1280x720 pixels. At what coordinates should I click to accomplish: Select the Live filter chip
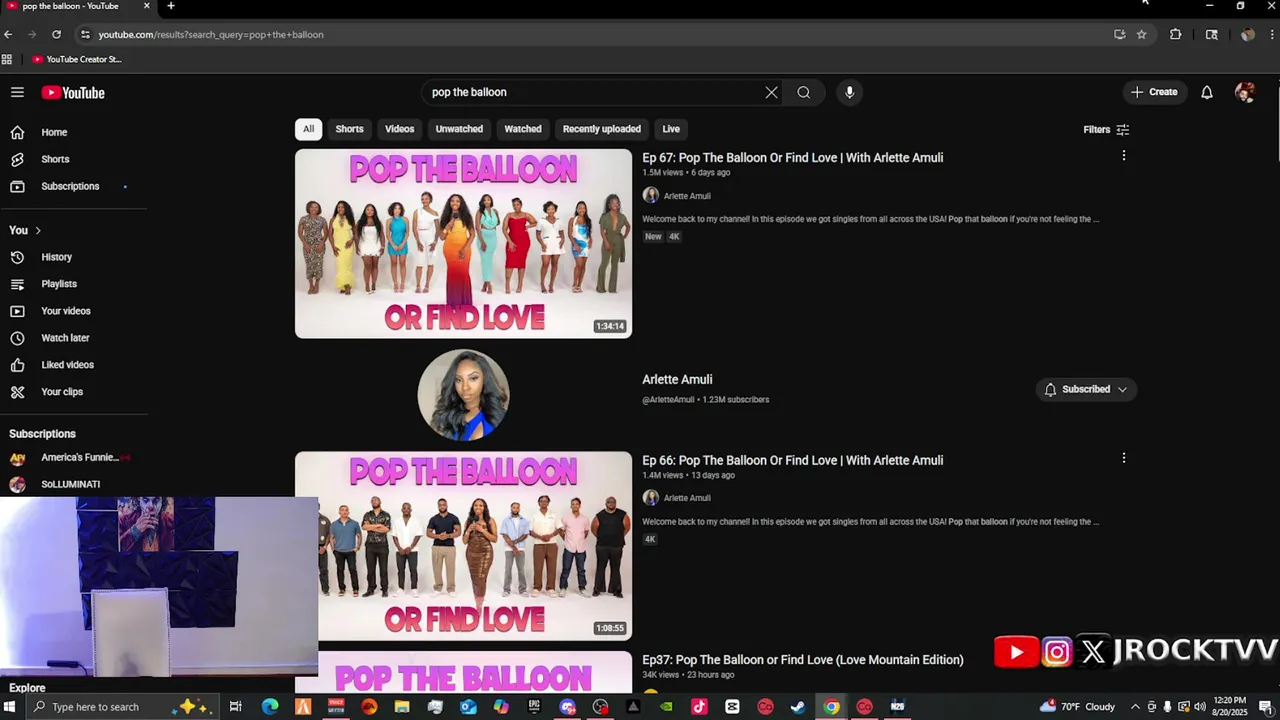tap(671, 129)
